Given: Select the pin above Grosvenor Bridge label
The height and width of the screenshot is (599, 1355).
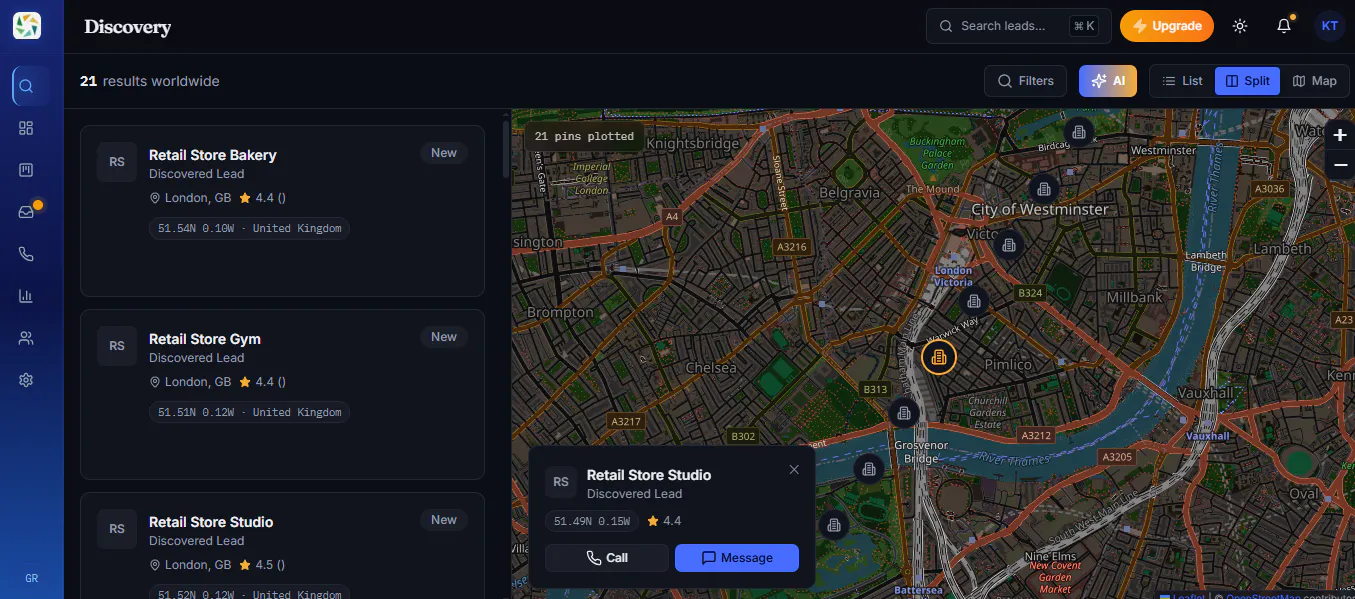Looking at the screenshot, I should pyautogui.click(x=904, y=412).
